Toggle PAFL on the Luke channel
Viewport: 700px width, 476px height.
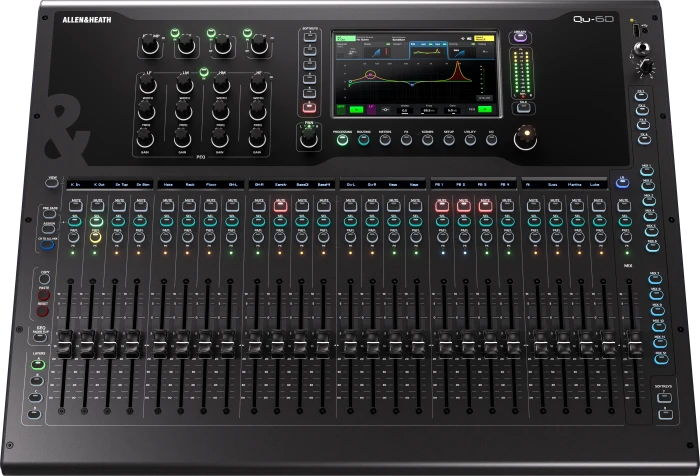pos(600,237)
